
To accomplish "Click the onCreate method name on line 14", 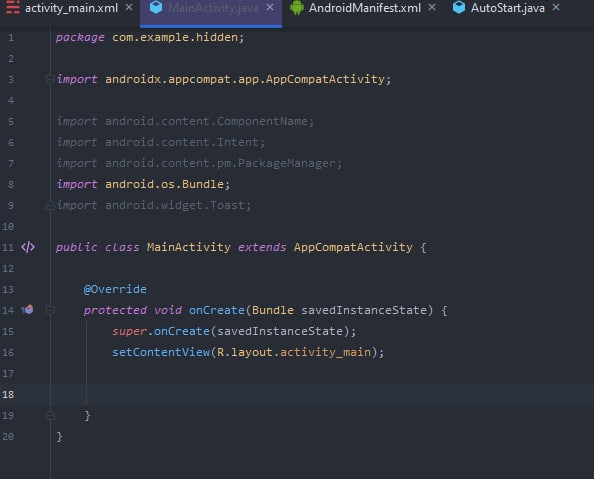I will coord(217,310).
